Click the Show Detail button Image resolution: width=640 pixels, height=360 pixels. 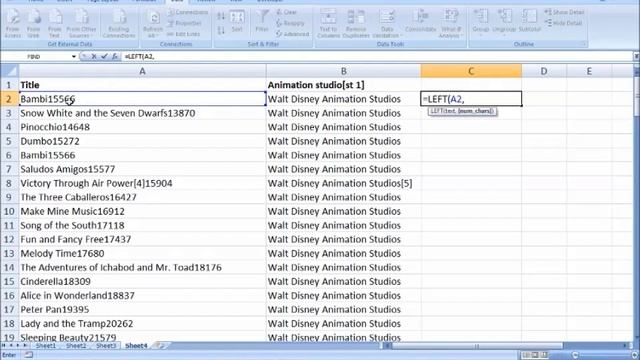[565, 12]
